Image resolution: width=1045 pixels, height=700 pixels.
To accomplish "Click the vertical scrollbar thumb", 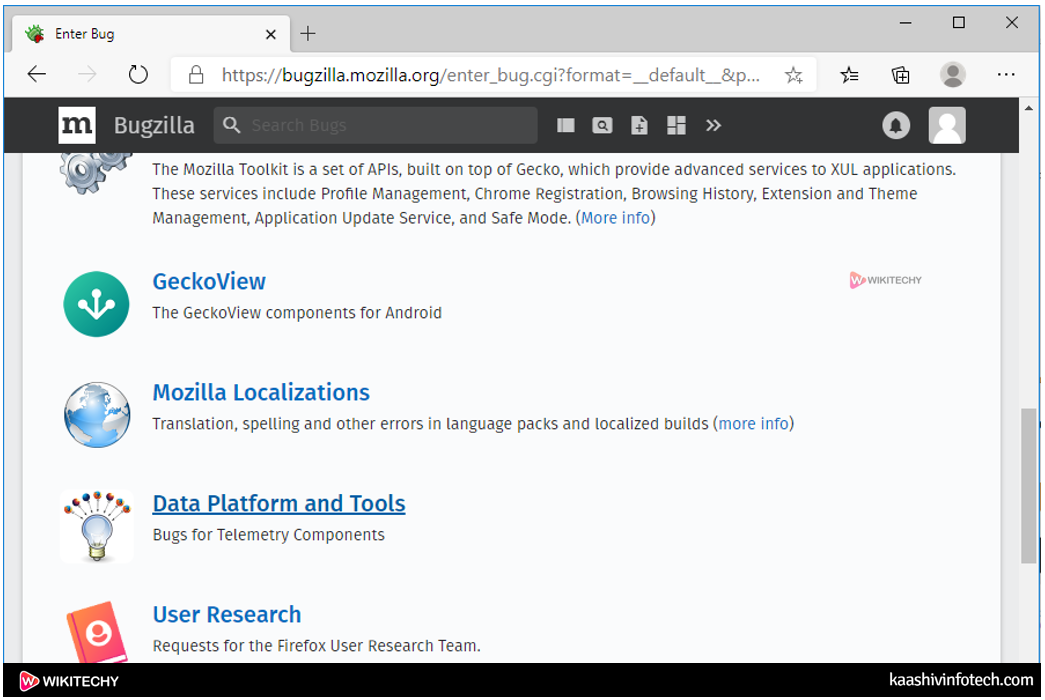I will pos(1029,485).
